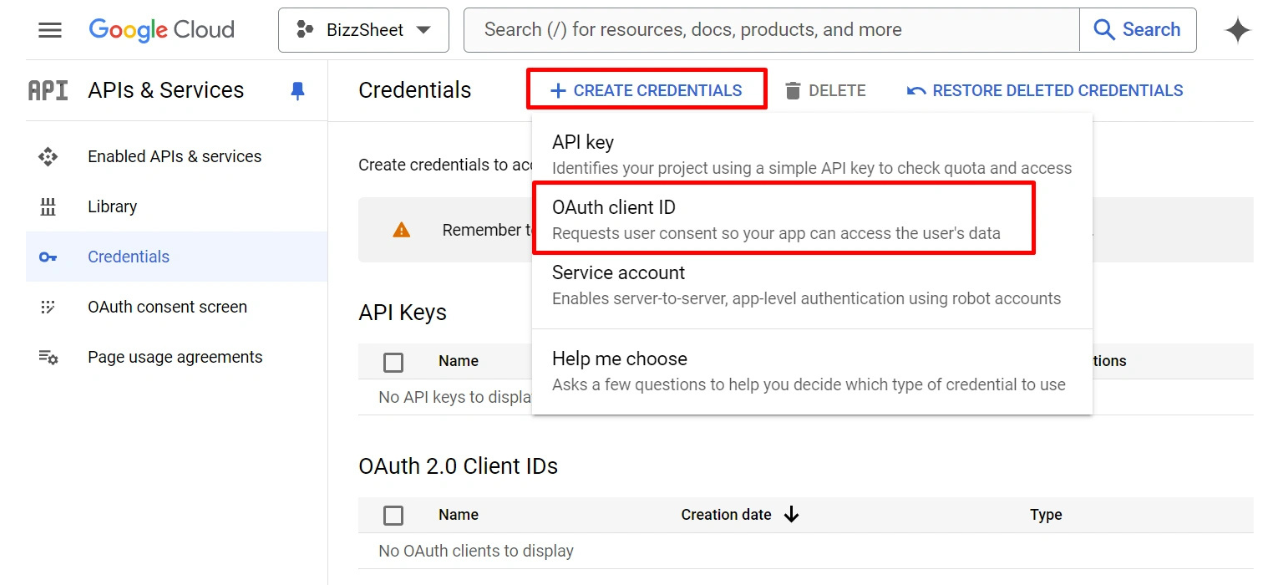Click the OAuth consent screen icon
This screenshot has width=1280, height=585.
(x=48, y=307)
